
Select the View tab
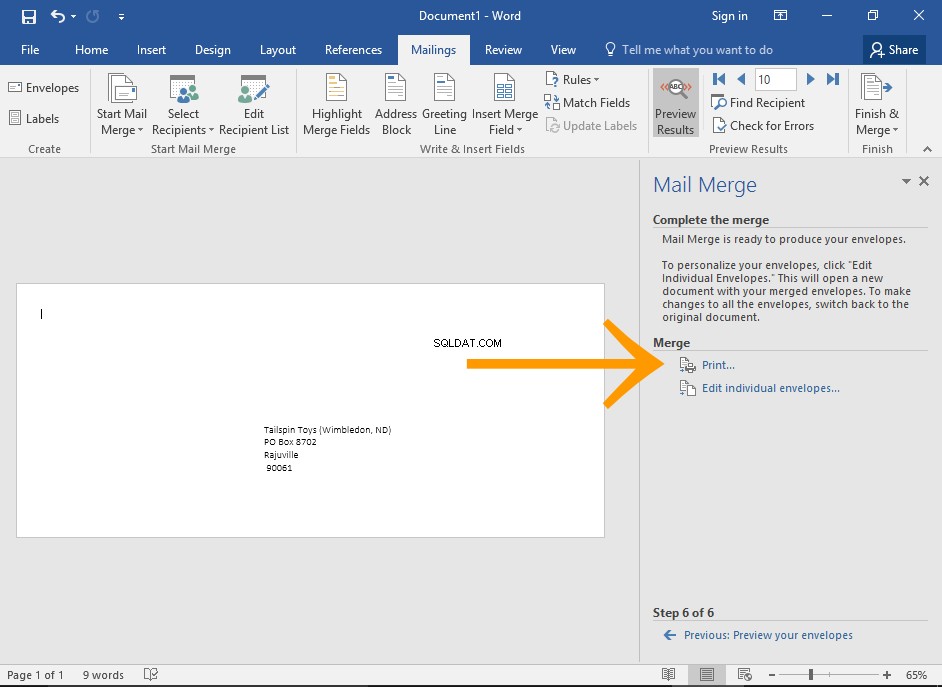point(563,50)
